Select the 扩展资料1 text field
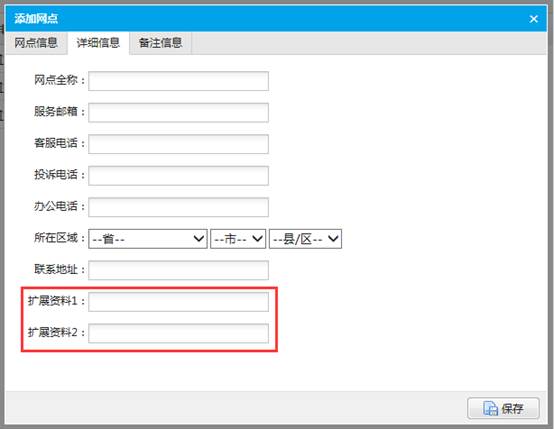Viewport: 554px width, 429px height. click(x=178, y=302)
